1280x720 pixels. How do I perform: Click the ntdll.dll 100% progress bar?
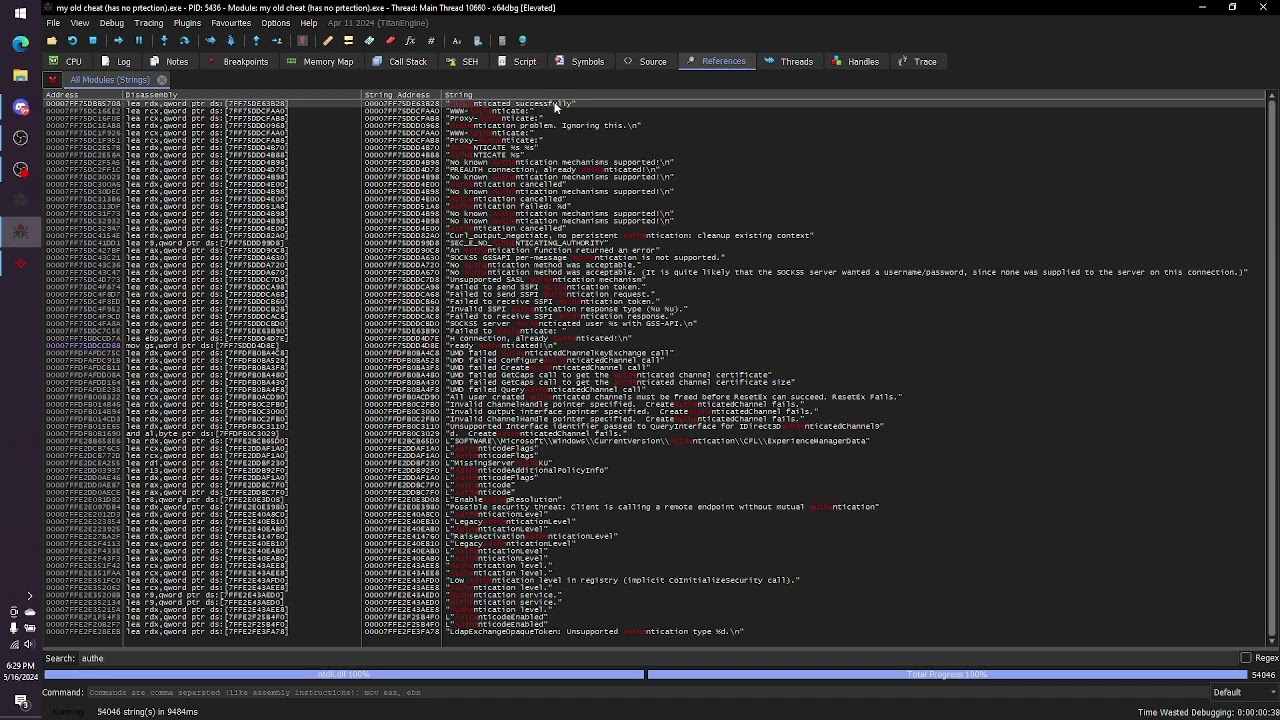[344, 675]
